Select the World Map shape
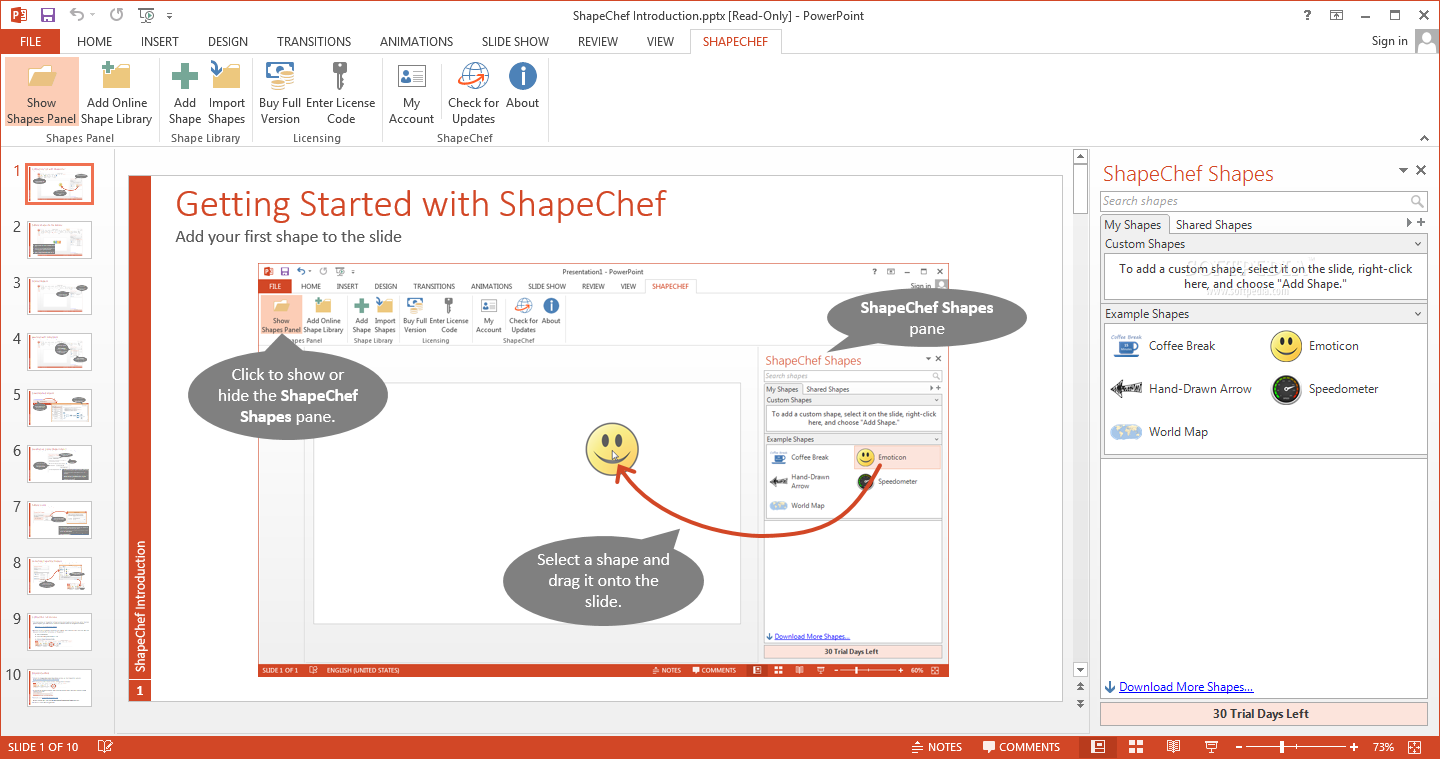 click(x=1160, y=432)
